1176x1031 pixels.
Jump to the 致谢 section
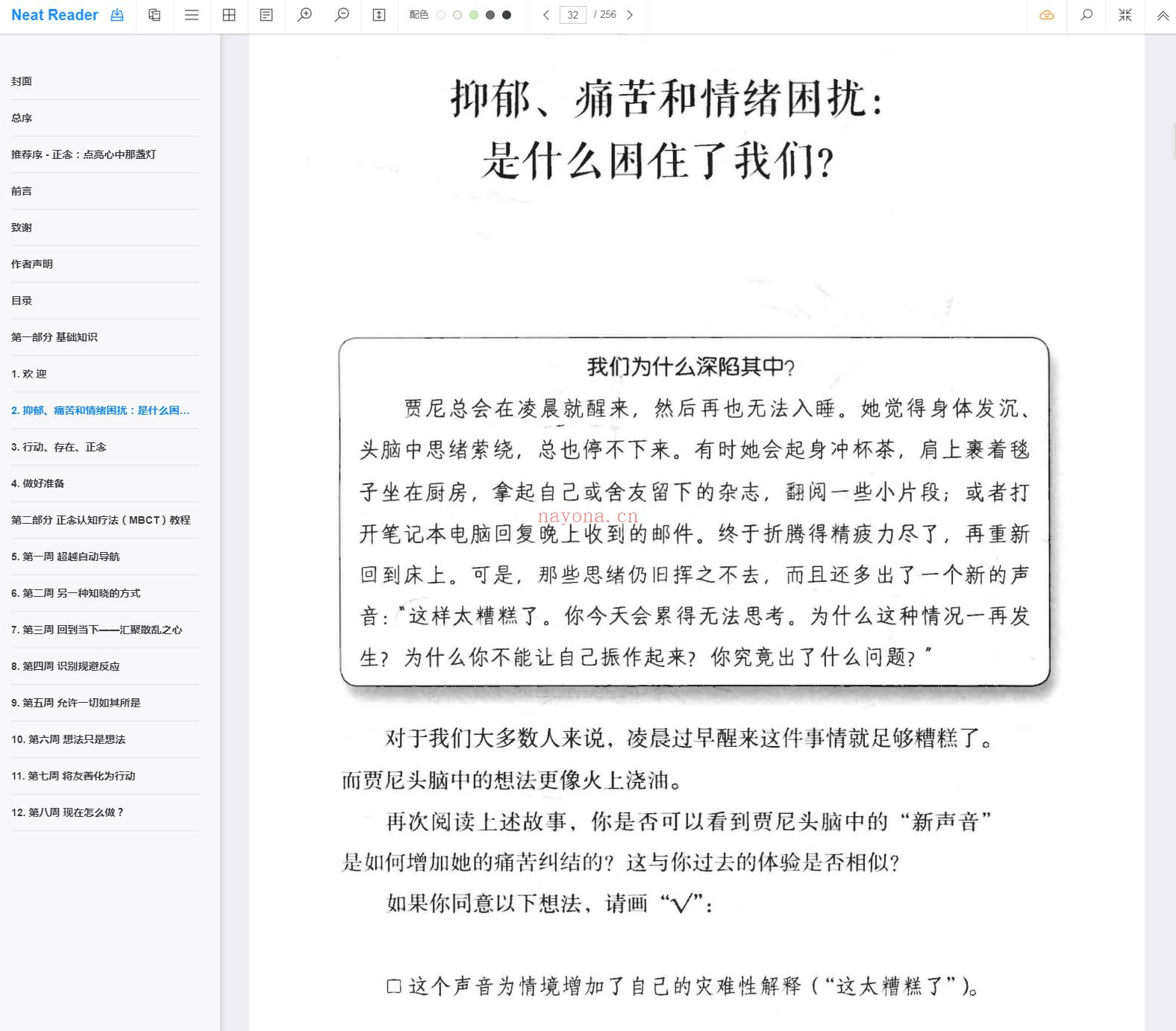(x=105, y=228)
